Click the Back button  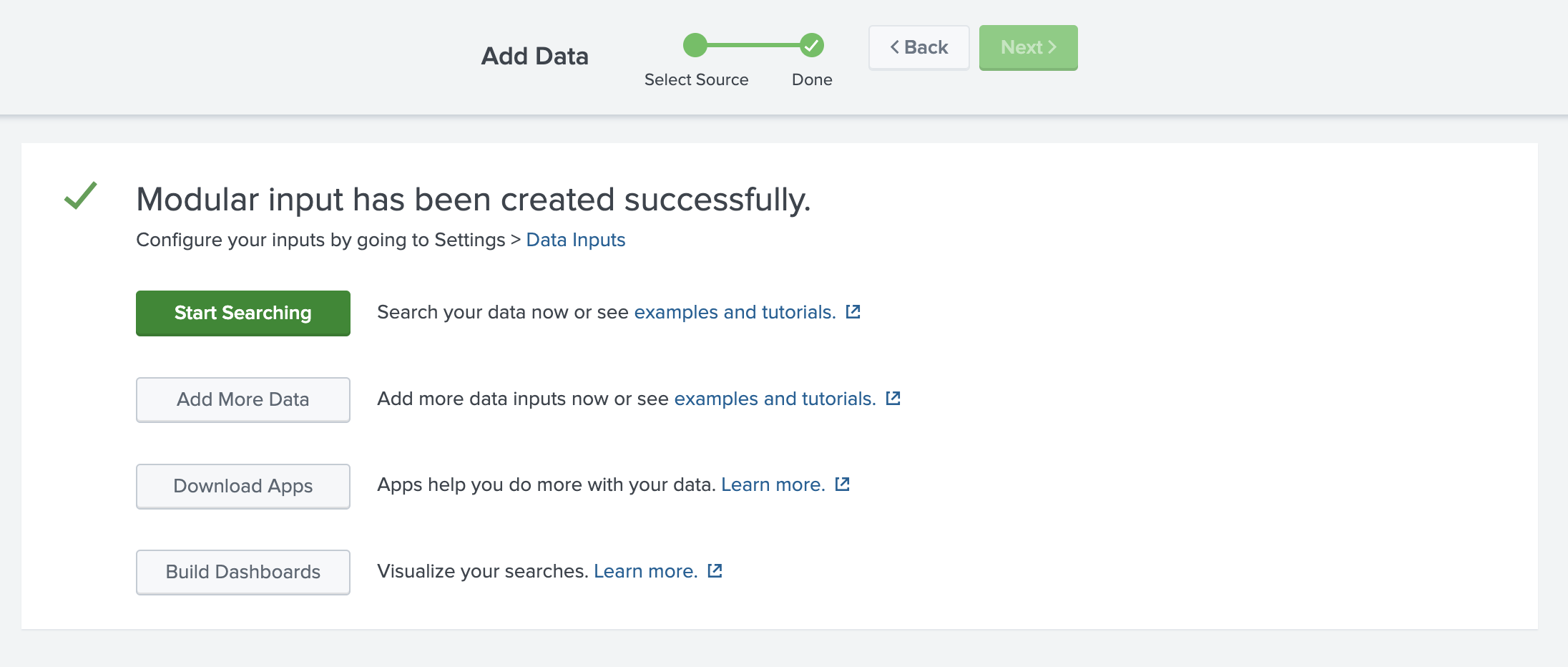pos(918,47)
